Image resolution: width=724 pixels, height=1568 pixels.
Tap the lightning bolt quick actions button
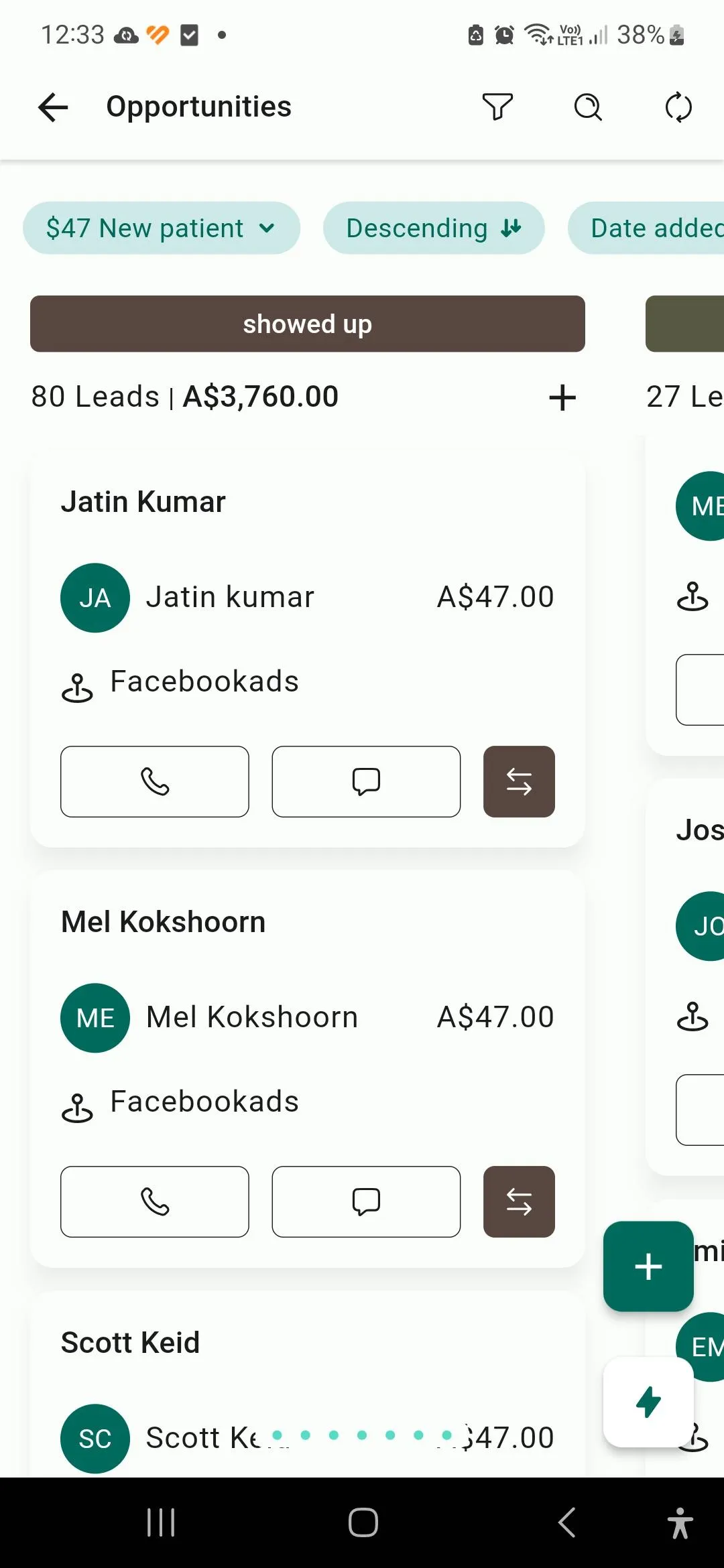click(648, 1402)
